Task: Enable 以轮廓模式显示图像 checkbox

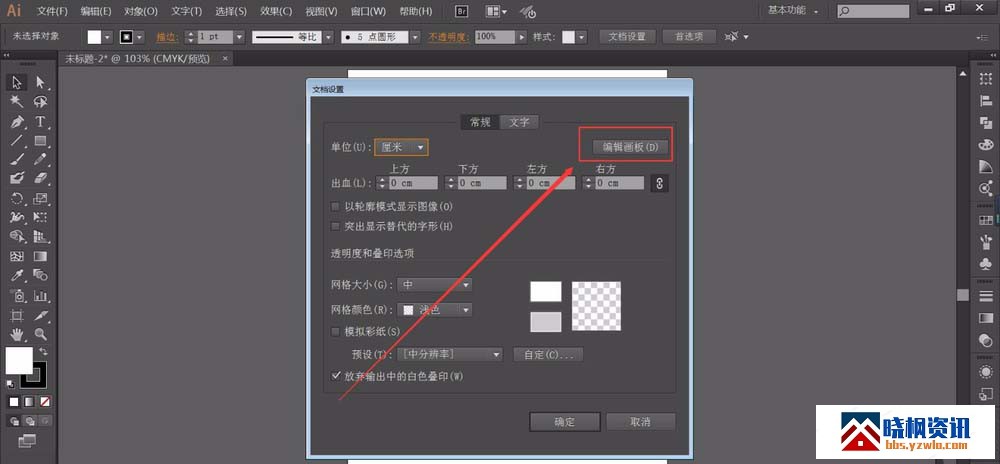Action: (x=336, y=206)
